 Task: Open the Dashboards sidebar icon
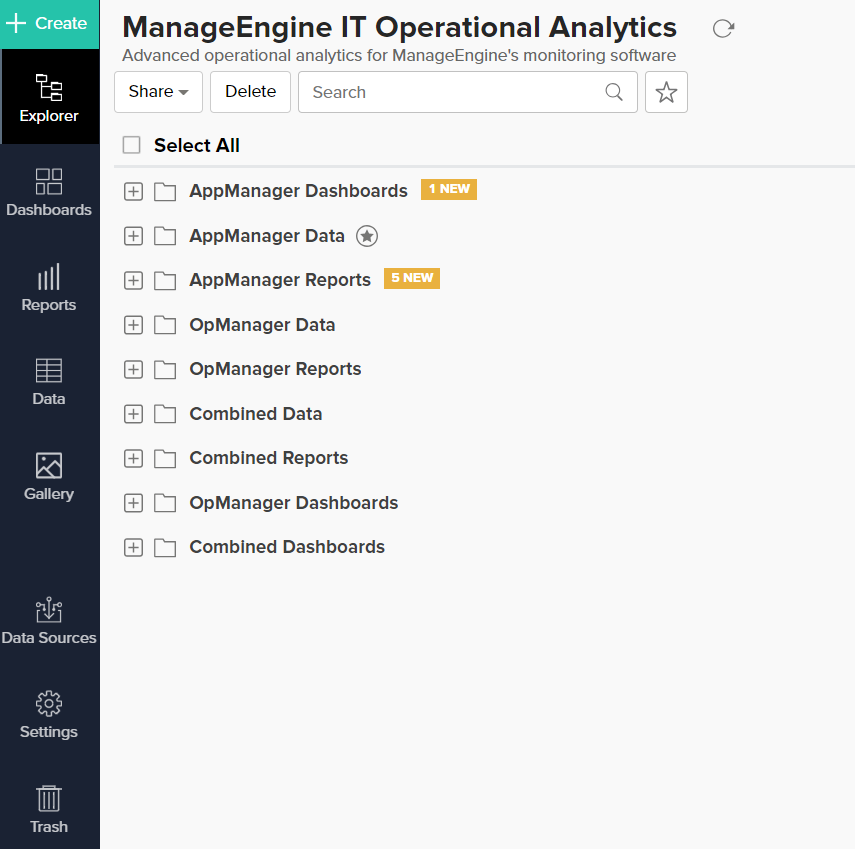point(49,192)
